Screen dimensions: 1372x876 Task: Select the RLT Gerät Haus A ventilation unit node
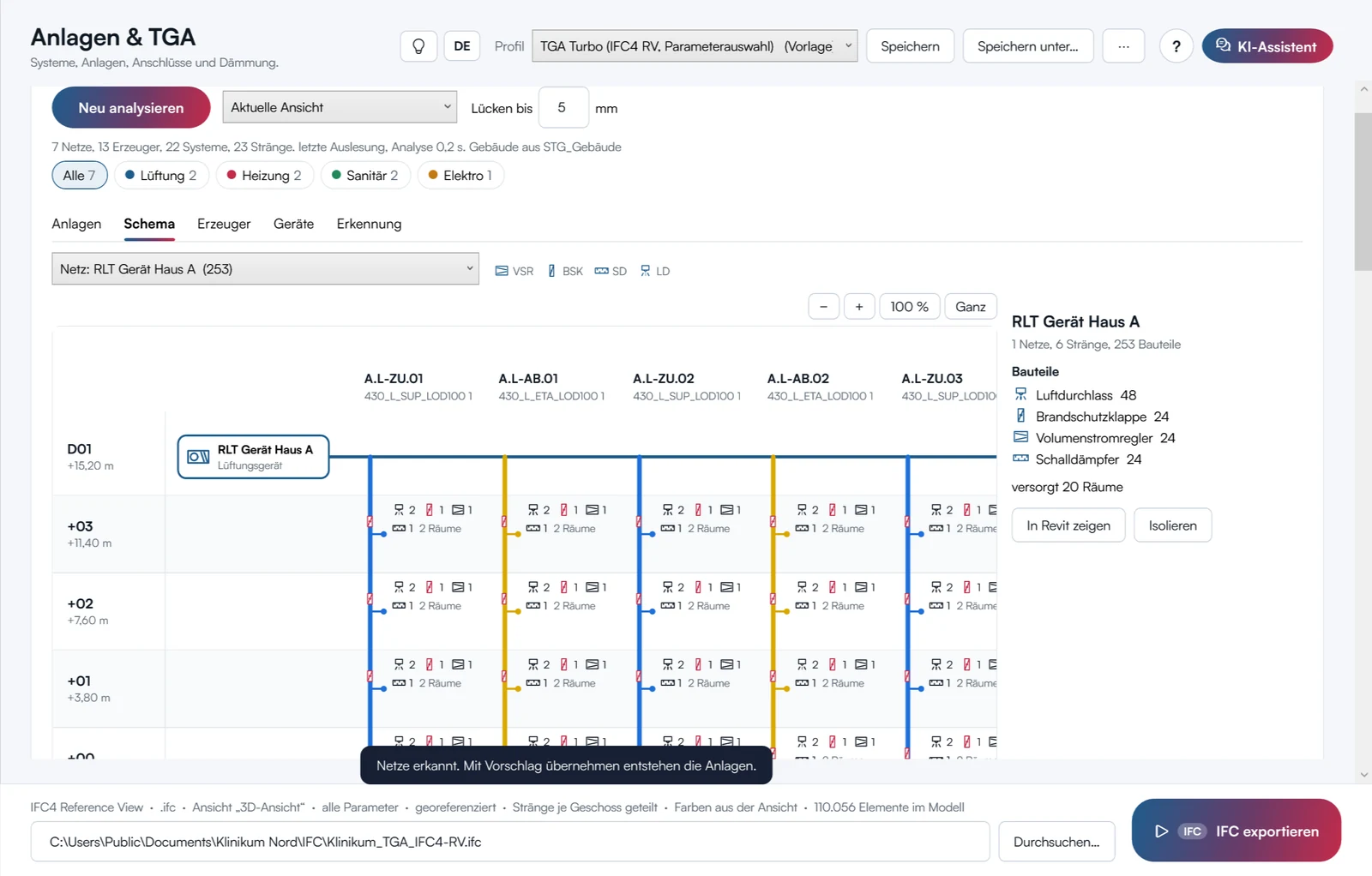click(253, 457)
